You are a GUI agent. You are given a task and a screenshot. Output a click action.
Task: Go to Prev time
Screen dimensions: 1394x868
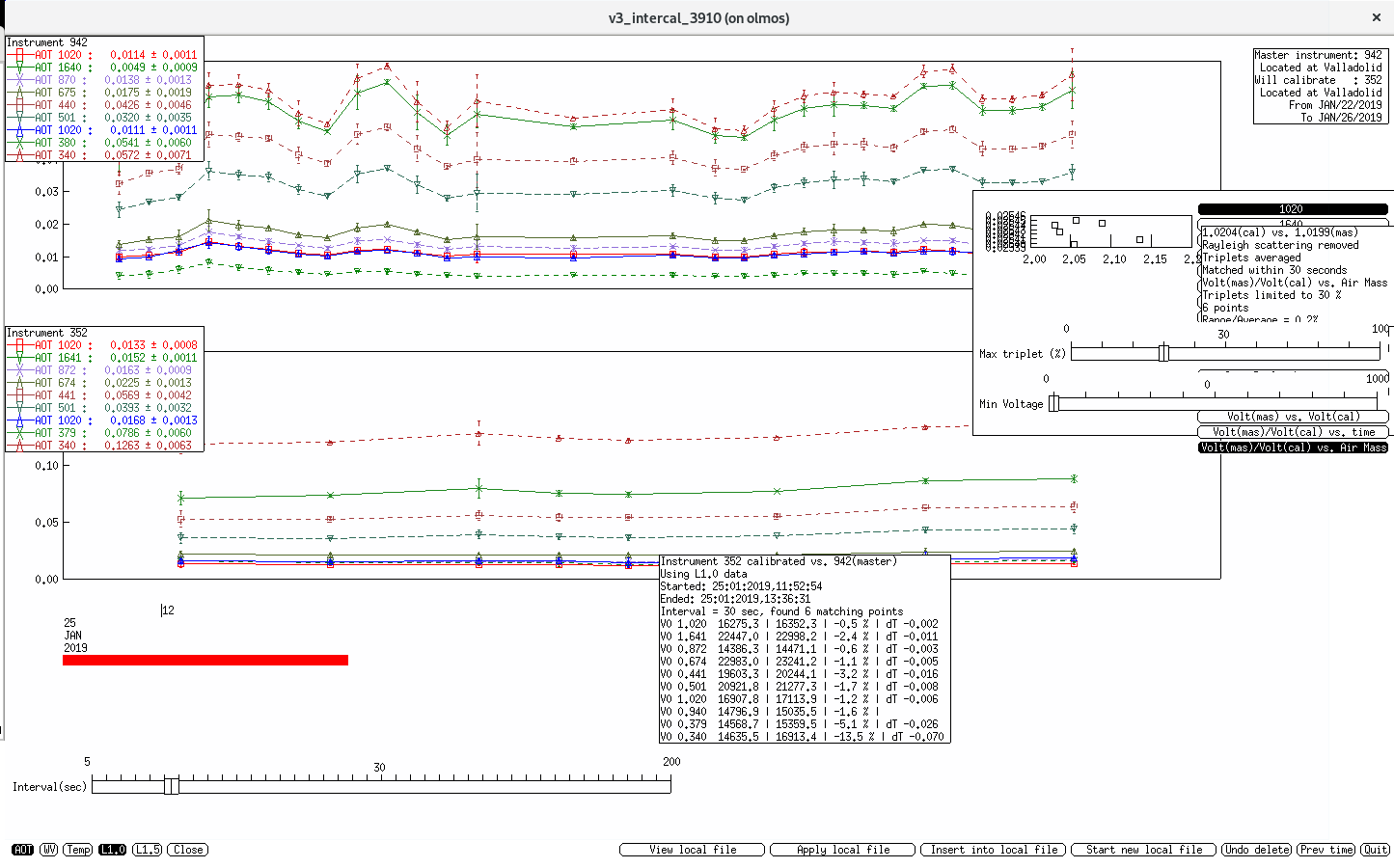(1326, 850)
